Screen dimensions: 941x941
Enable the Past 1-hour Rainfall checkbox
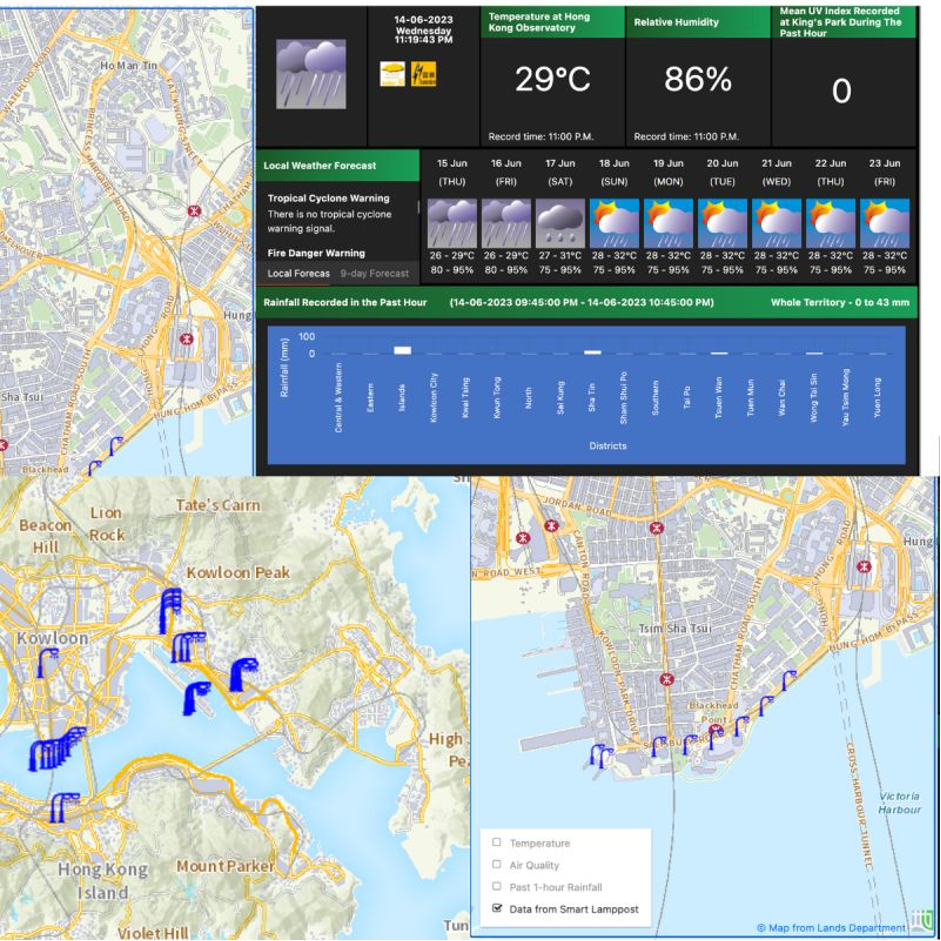click(x=496, y=886)
